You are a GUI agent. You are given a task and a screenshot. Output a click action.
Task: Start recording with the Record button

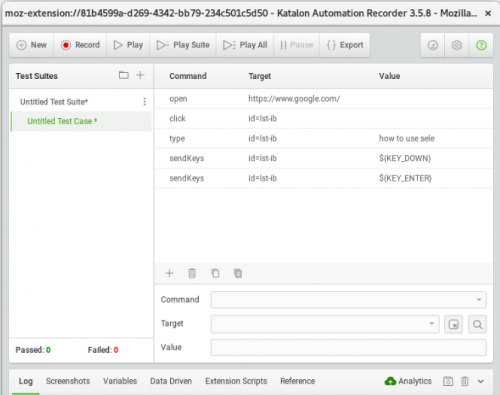80,45
